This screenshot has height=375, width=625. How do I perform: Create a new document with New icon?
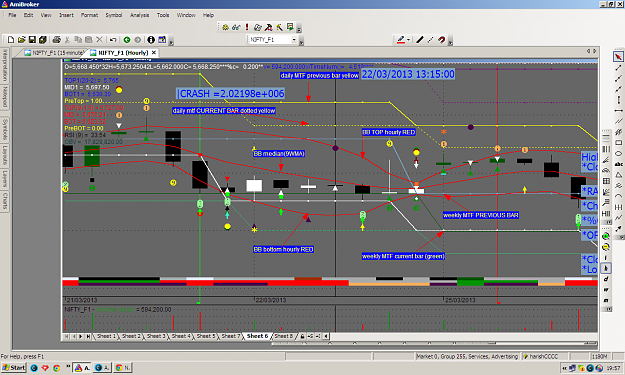pos(11,39)
